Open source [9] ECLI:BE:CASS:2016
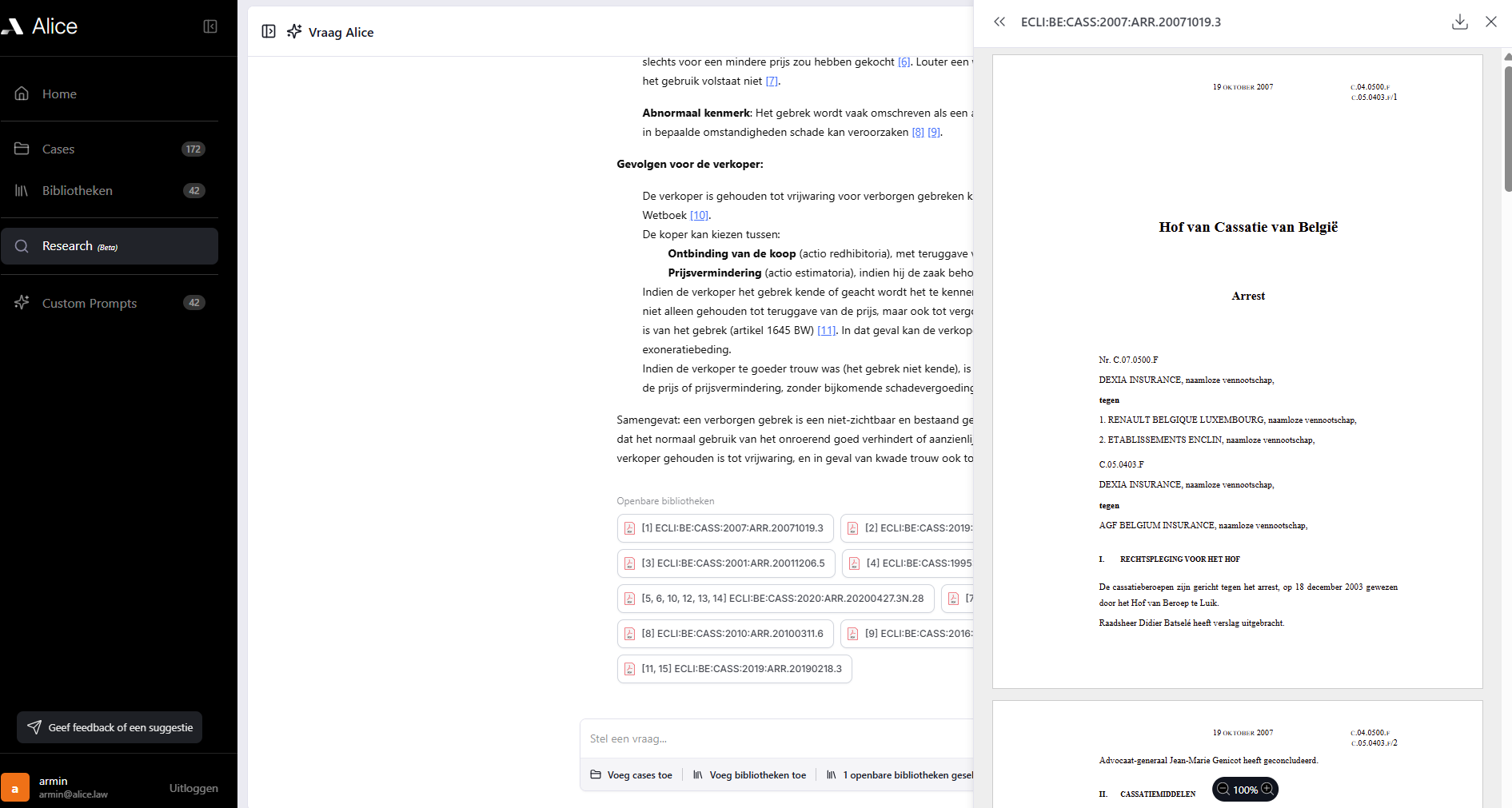The height and width of the screenshot is (808, 1512). pyautogui.click(x=908, y=634)
